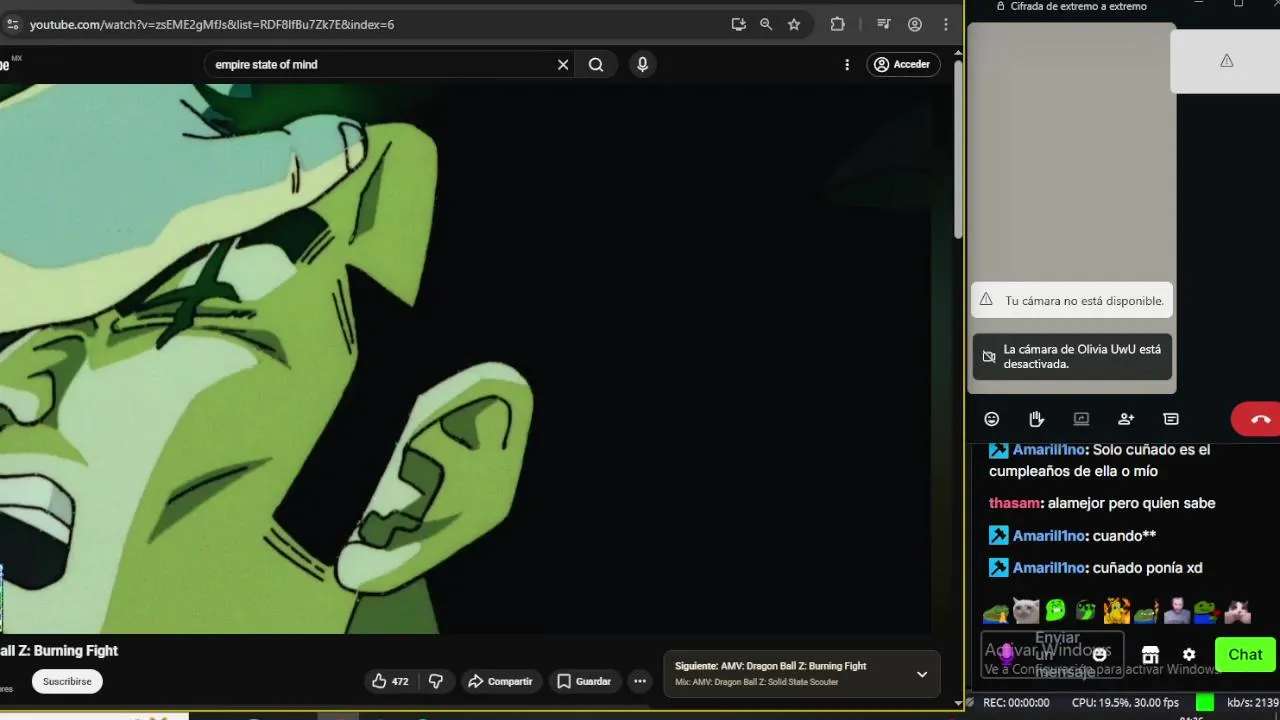
Task: Click the moderator badge beside cuñado ponía xd
Action: click(x=998, y=567)
